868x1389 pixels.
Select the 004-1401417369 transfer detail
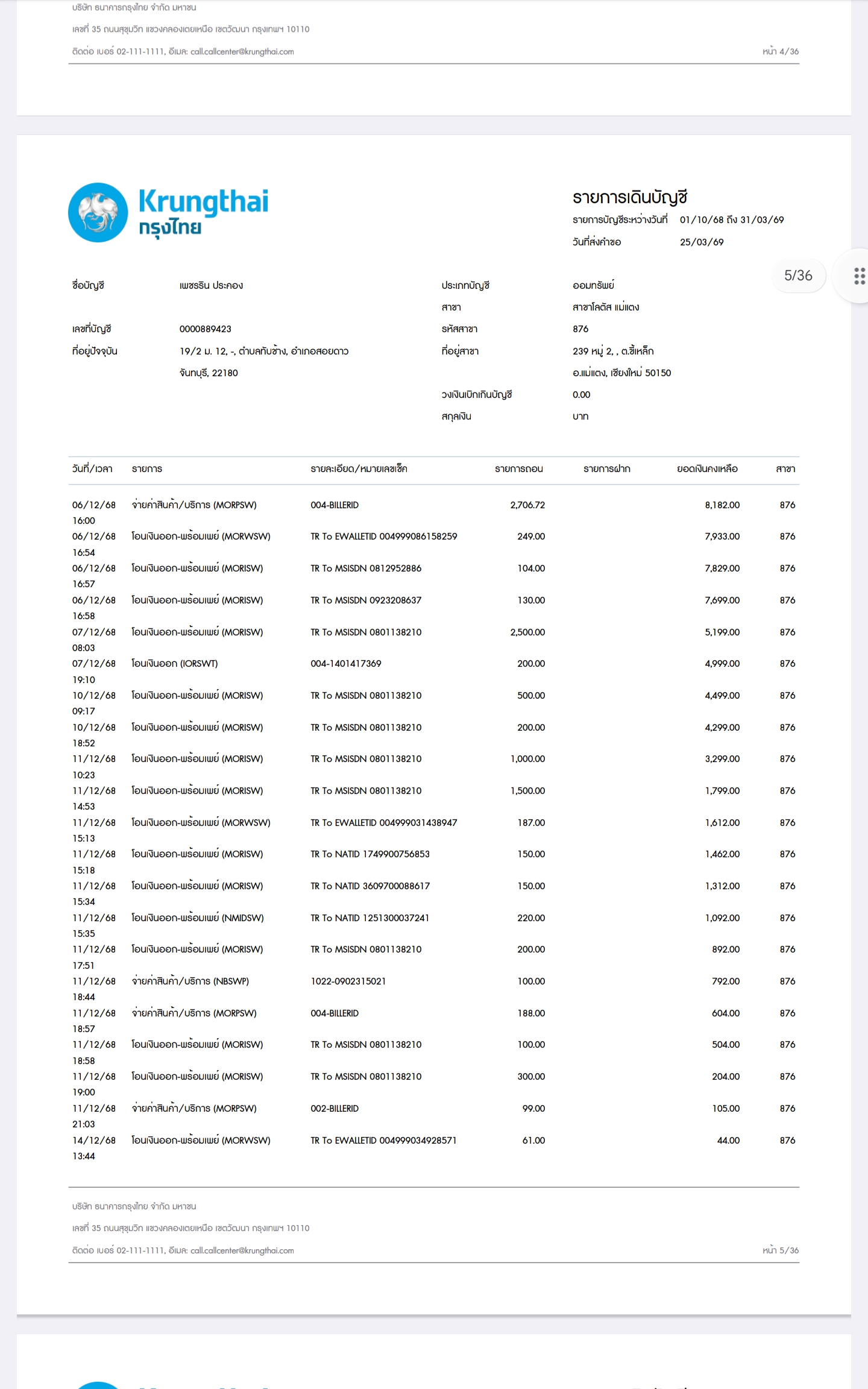click(345, 664)
